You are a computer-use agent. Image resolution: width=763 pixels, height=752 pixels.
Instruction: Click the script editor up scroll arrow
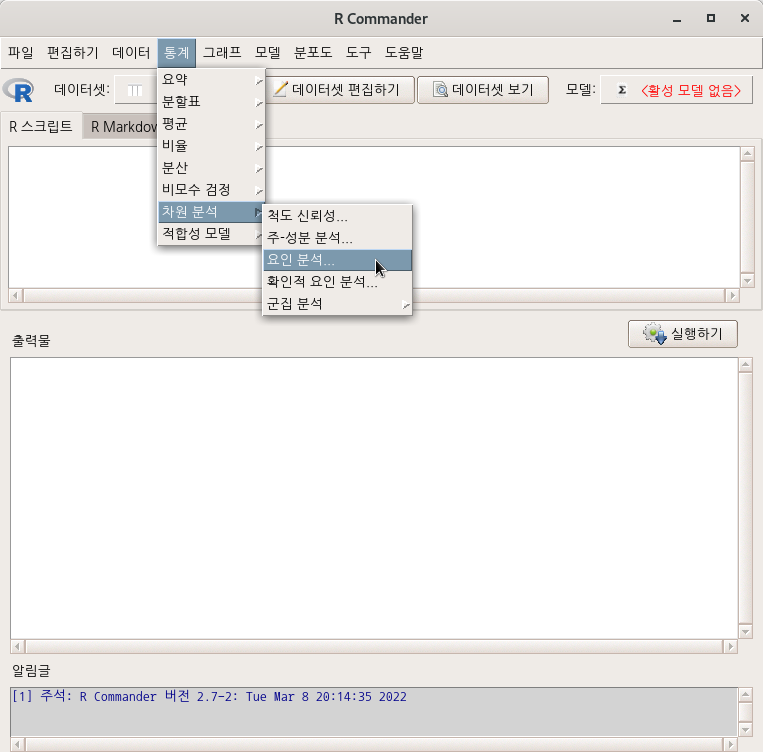[x=747, y=154]
